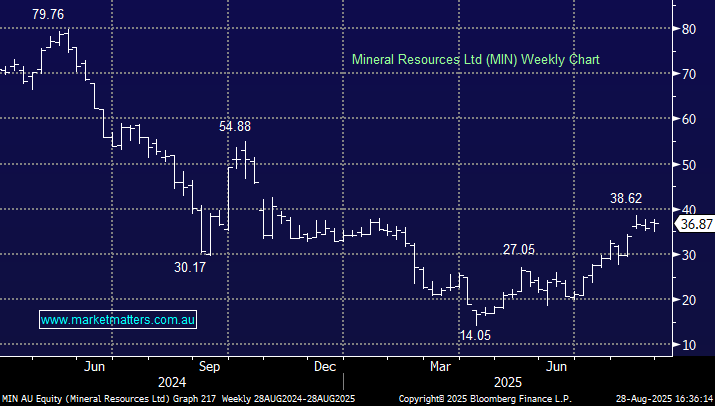Select the 79.76 peak price label
Viewport: 715px width, 406px height.
point(48,15)
